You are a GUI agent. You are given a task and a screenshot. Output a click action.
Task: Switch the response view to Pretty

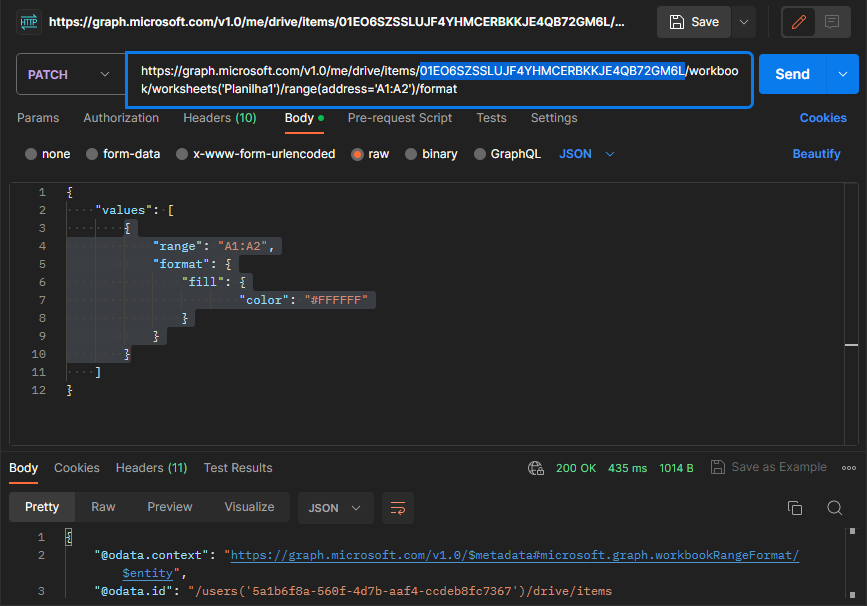click(42, 507)
